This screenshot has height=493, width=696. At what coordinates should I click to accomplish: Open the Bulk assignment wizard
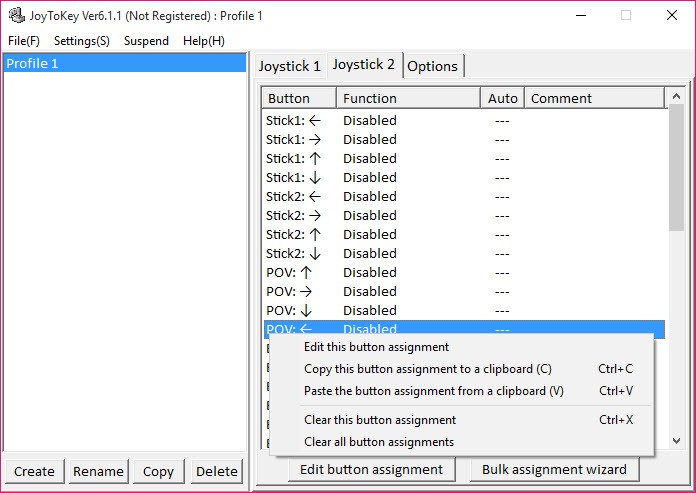tap(554, 469)
